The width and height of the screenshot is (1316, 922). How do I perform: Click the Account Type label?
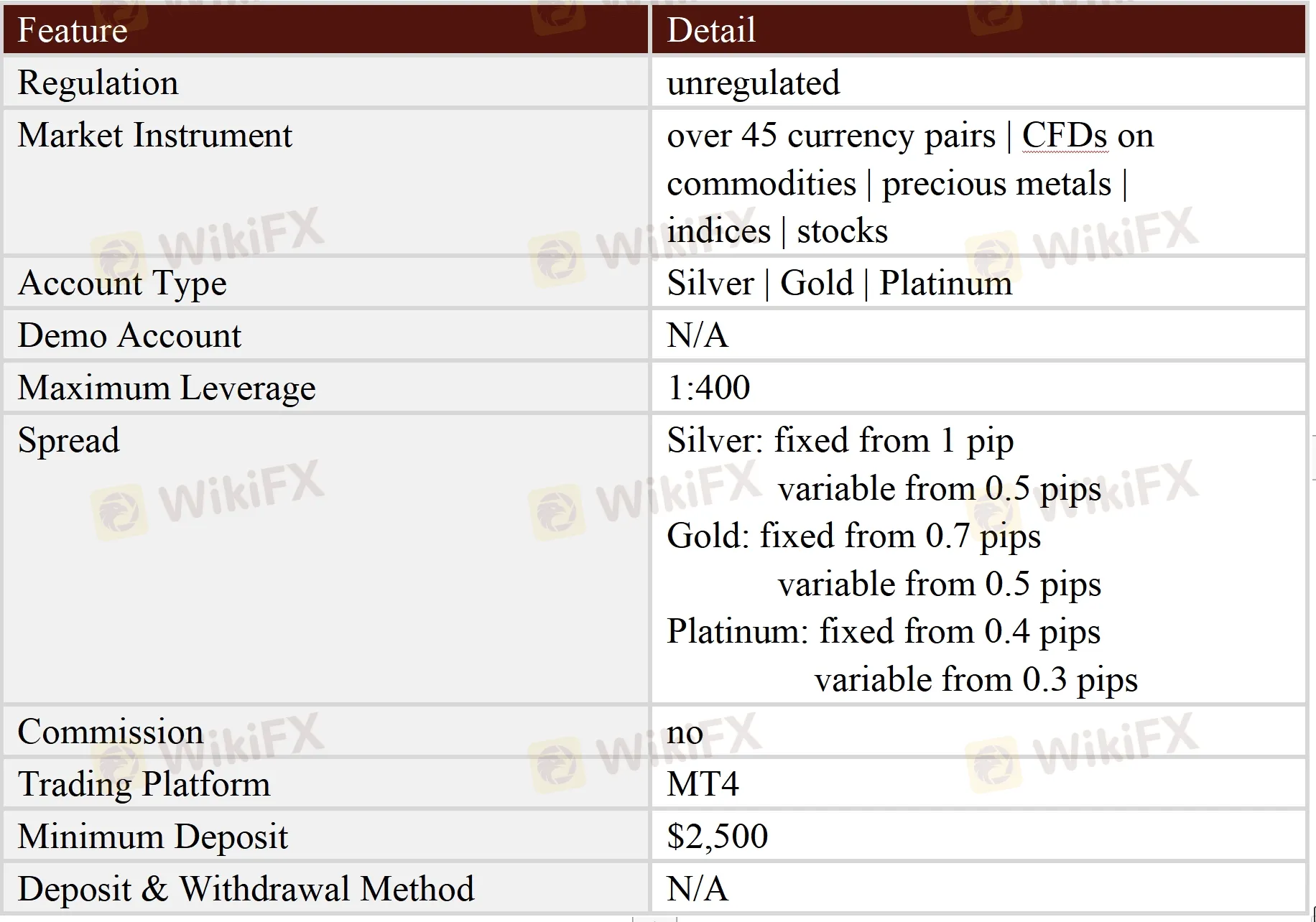(x=122, y=283)
